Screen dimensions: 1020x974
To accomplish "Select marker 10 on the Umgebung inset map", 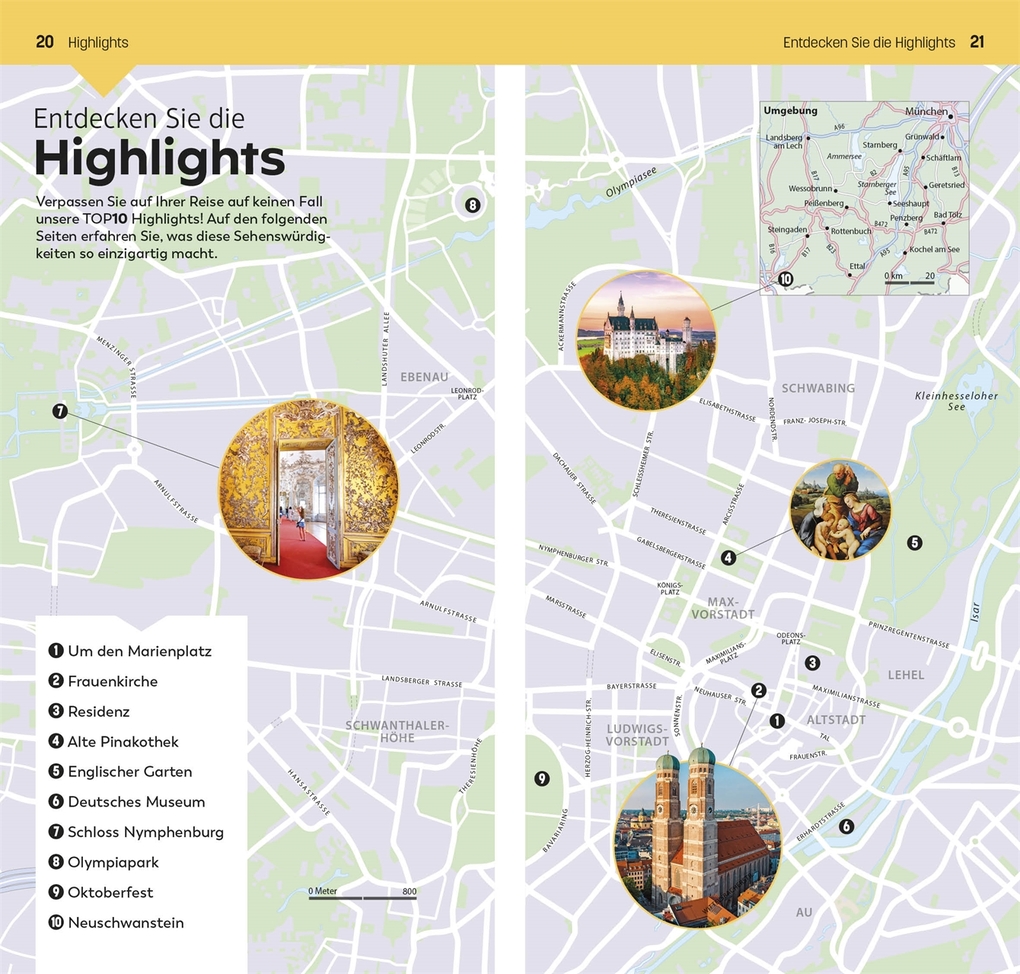I will (786, 280).
